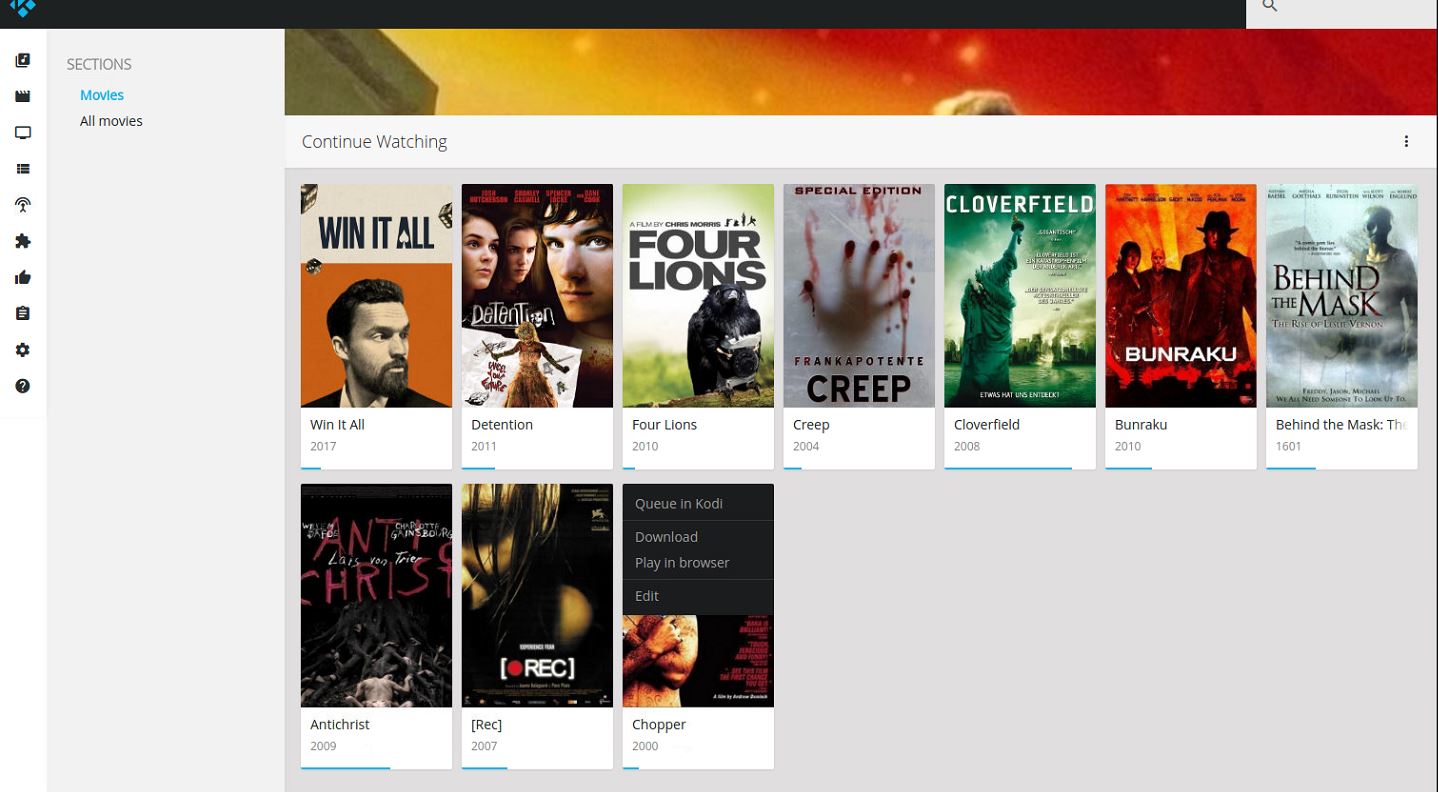The image size is (1438, 792).
Task: Select the All movies section link
Action: click(x=111, y=121)
